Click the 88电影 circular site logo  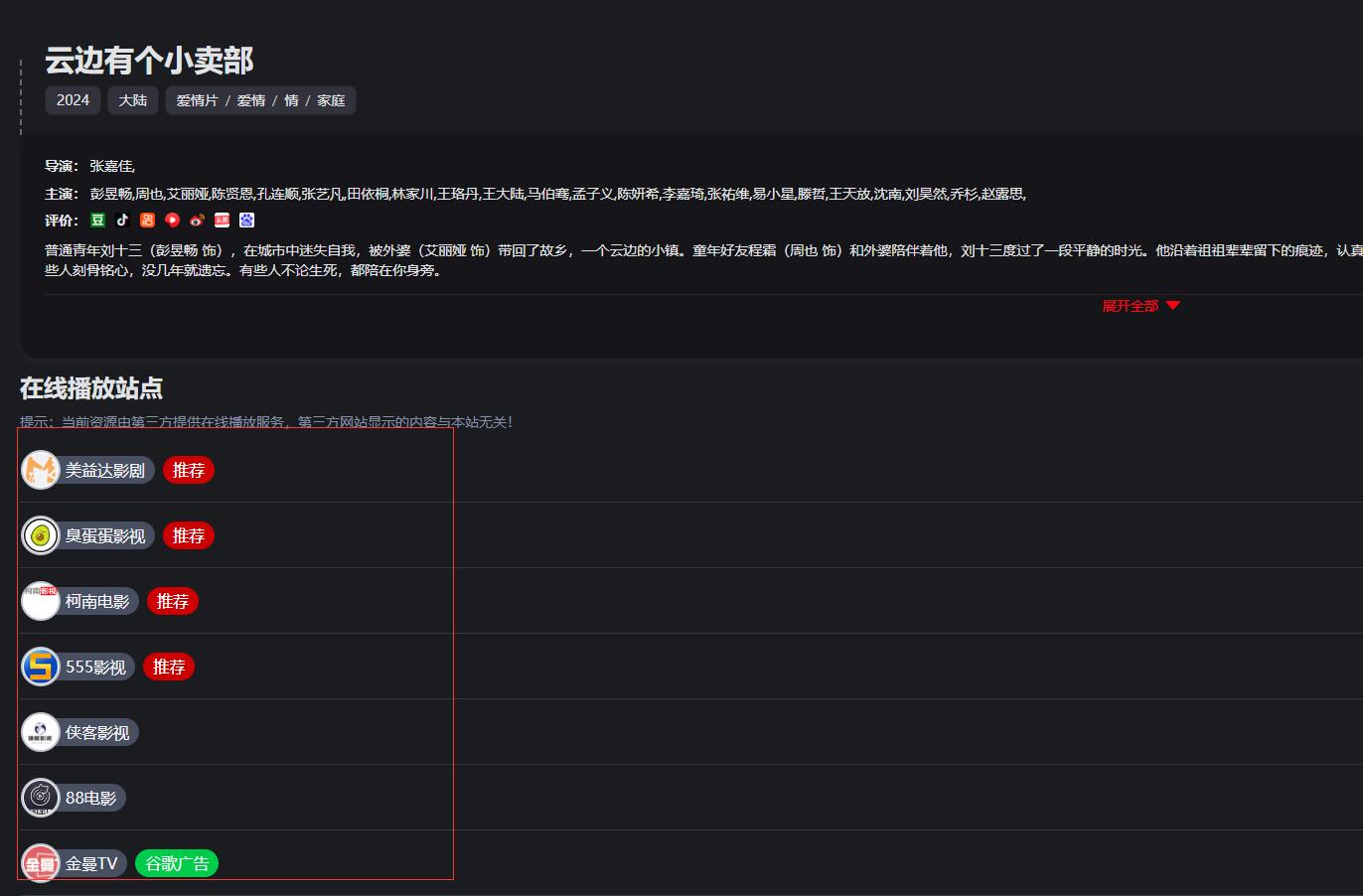[x=39, y=797]
